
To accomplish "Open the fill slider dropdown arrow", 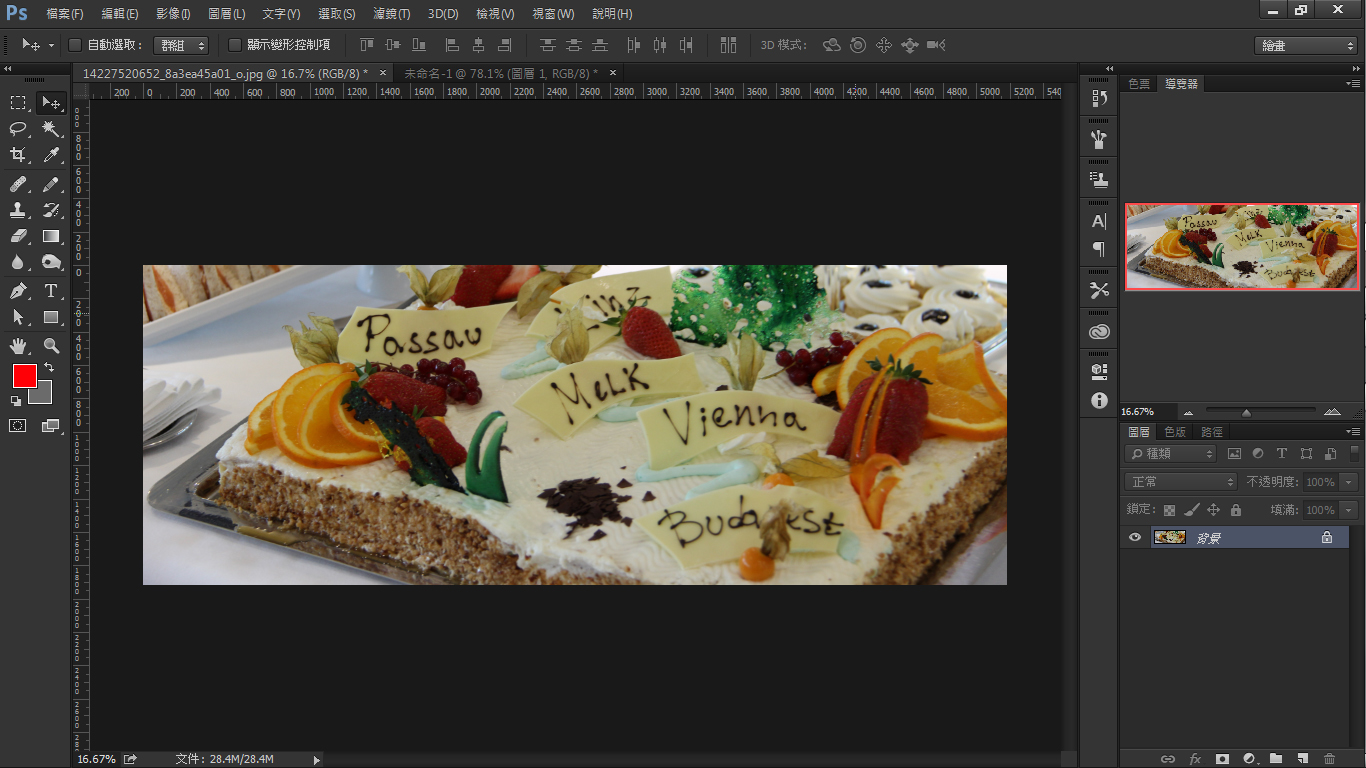I will tap(1349, 510).
